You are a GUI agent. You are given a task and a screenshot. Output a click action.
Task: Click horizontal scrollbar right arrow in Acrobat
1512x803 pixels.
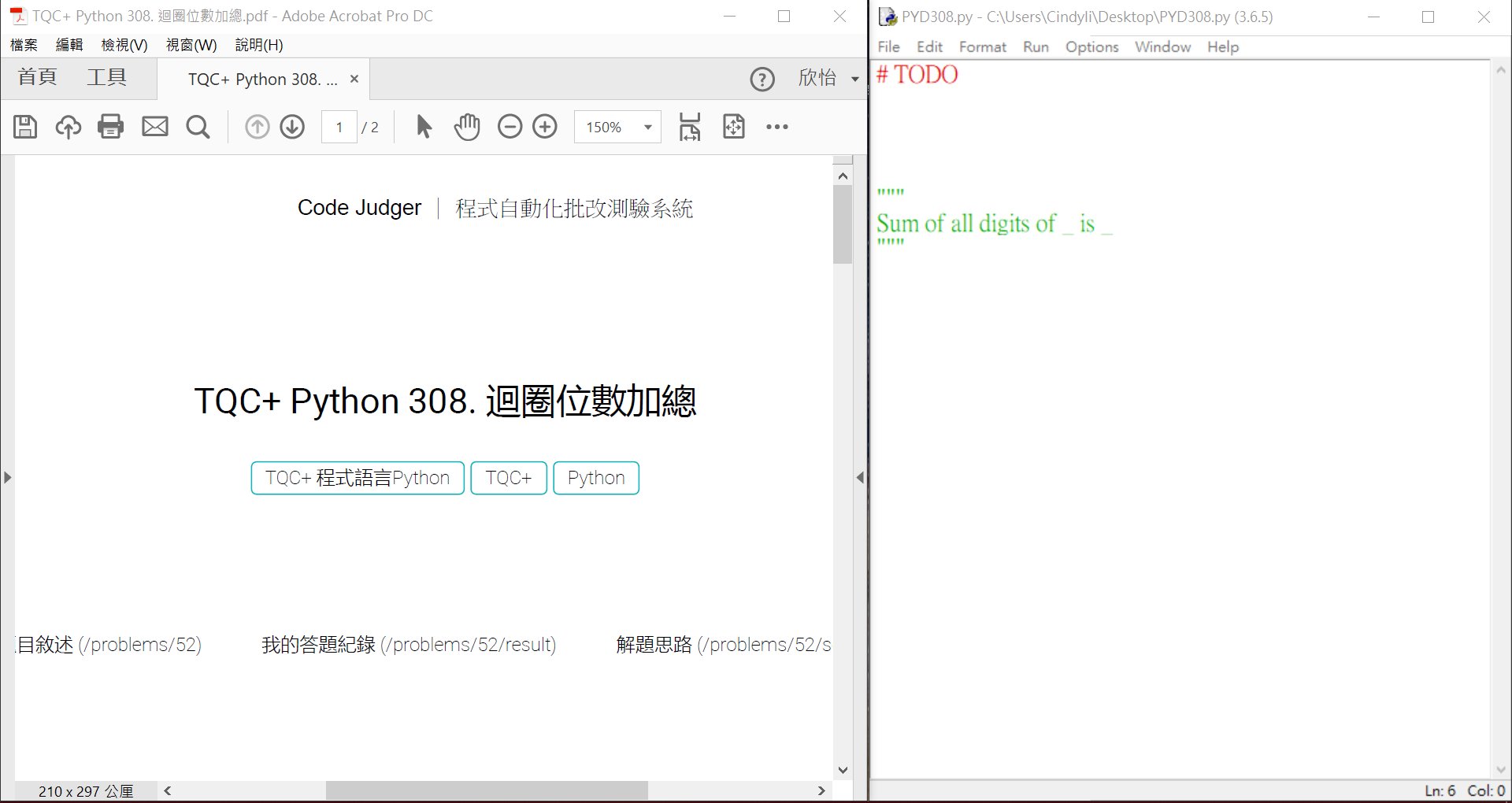click(821, 790)
